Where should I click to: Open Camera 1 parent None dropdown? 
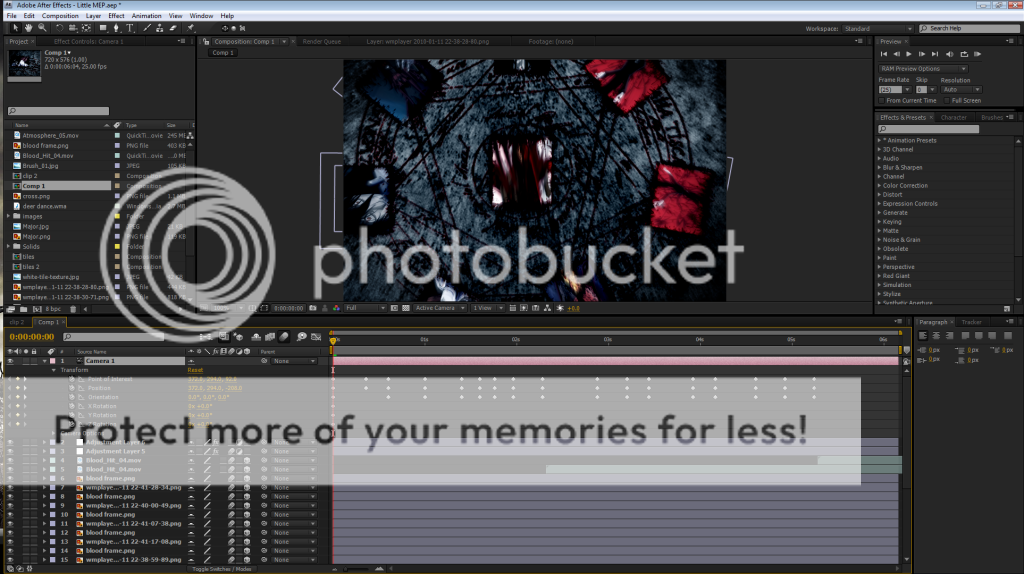[x=294, y=361]
